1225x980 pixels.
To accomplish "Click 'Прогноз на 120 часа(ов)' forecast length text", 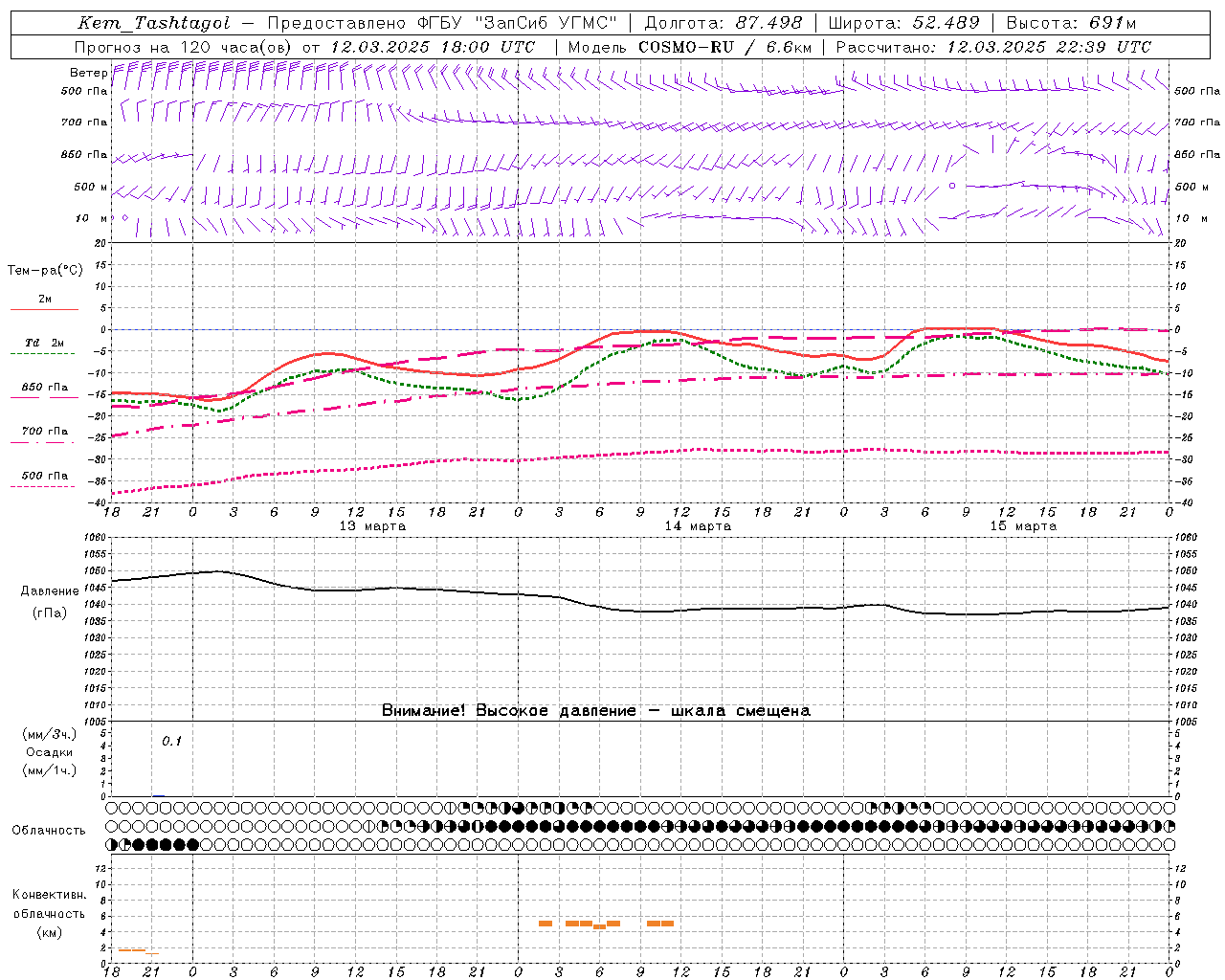I will click(185, 47).
